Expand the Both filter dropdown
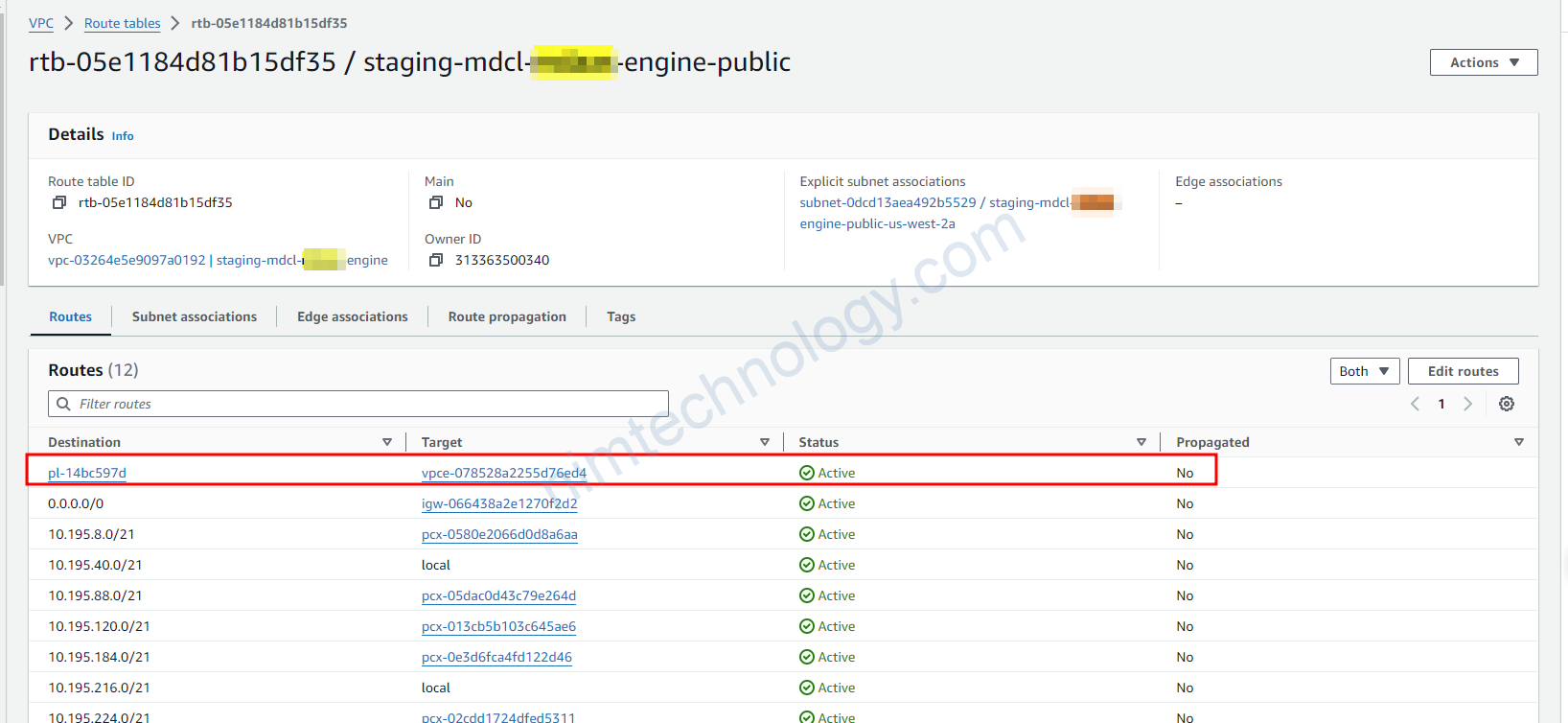Image resolution: width=1568 pixels, height=723 pixels. point(1365,371)
